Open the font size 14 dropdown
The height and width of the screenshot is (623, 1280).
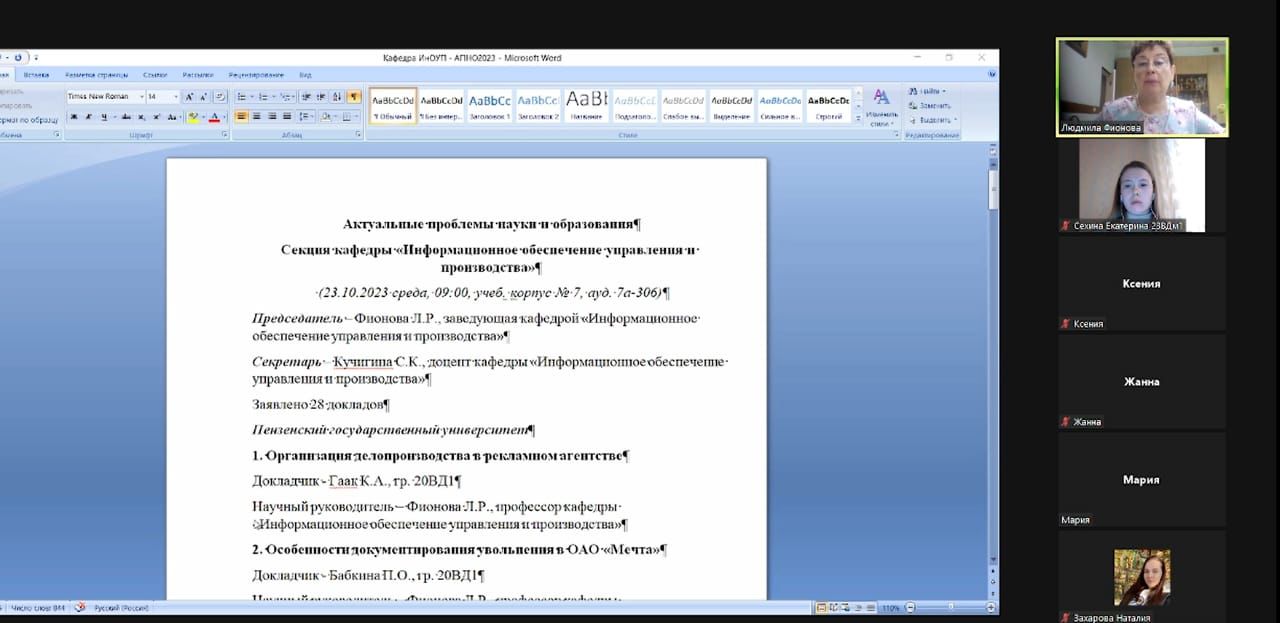[176, 97]
